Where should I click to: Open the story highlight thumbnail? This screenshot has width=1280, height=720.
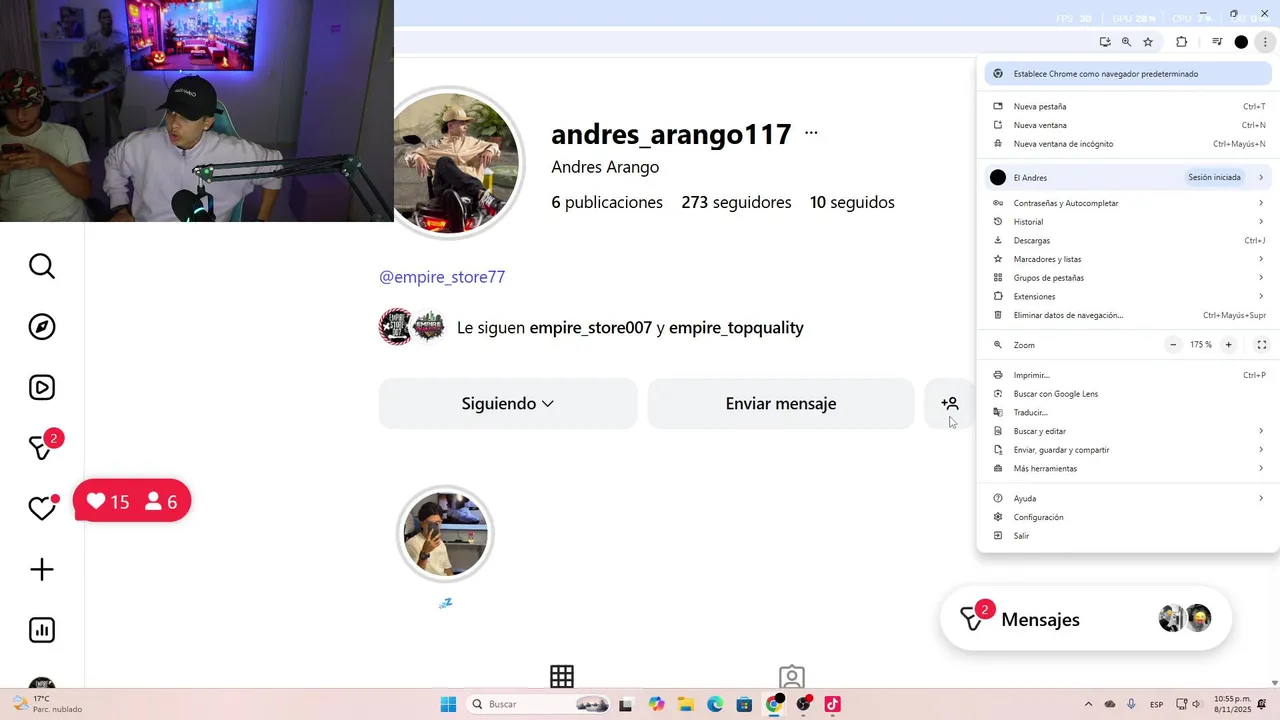click(x=446, y=534)
